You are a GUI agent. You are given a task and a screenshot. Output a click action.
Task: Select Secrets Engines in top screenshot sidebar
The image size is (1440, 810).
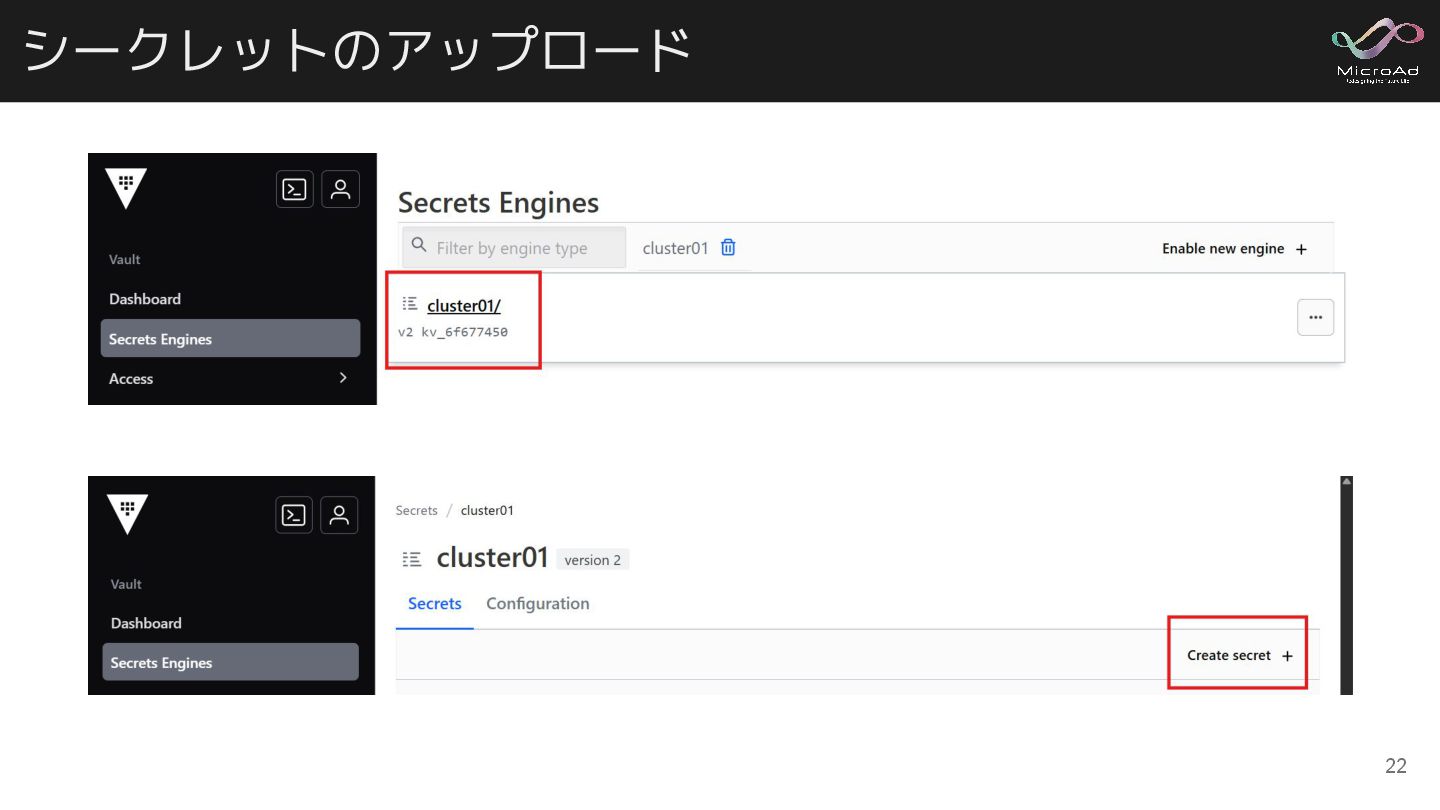(230, 339)
